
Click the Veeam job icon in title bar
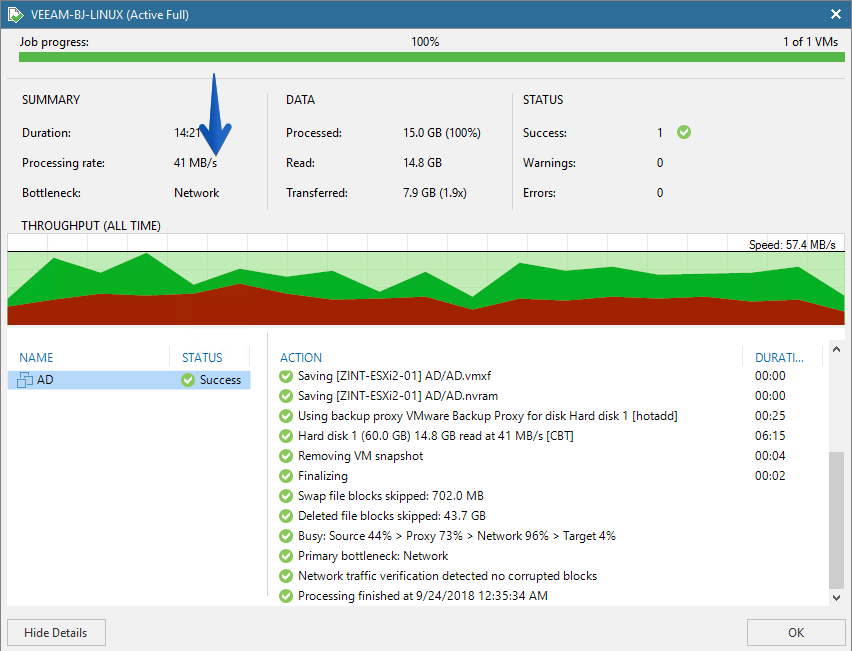tap(15, 15)
